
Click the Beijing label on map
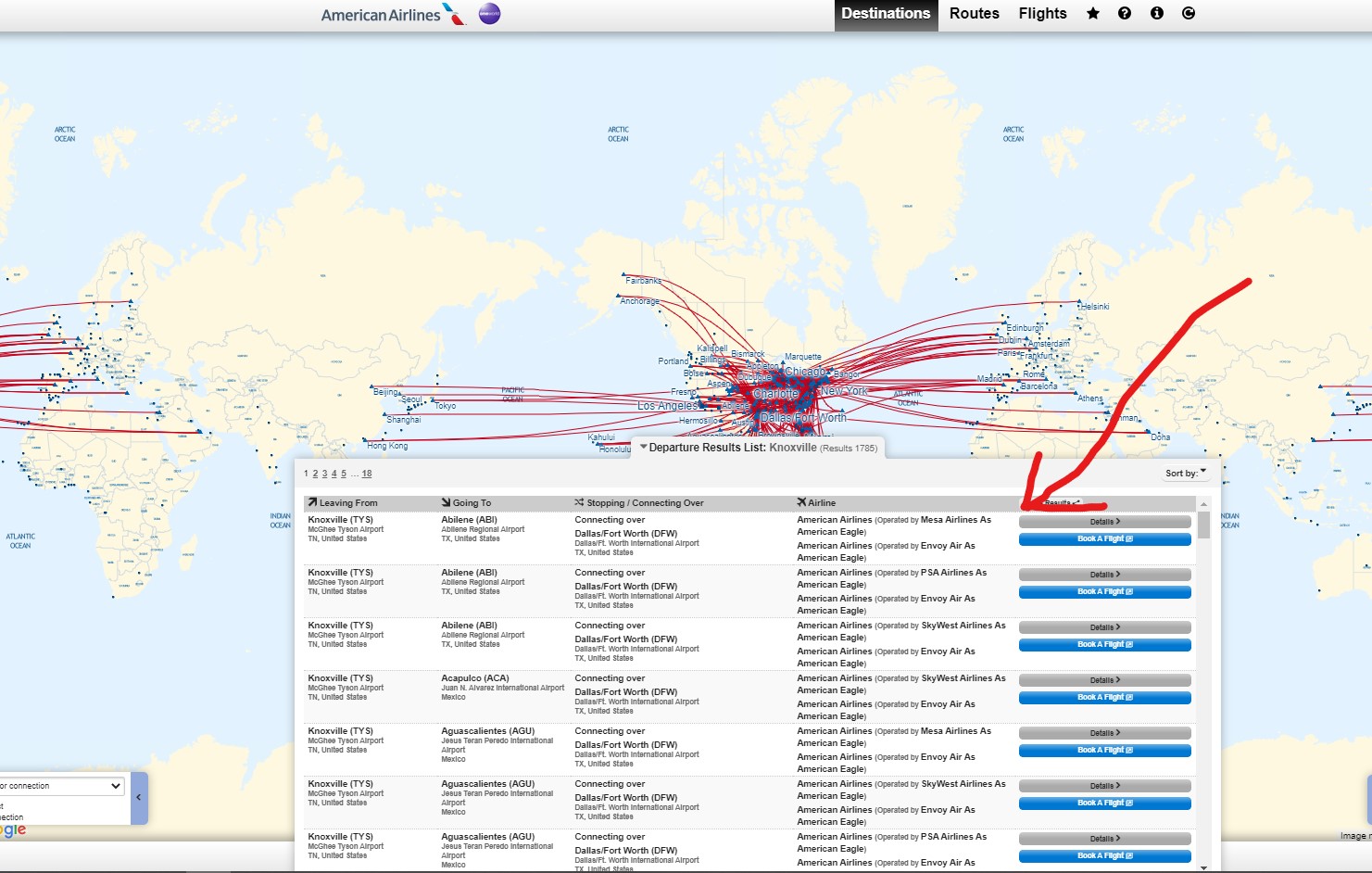pyautogui.click(x=386, y=392)
